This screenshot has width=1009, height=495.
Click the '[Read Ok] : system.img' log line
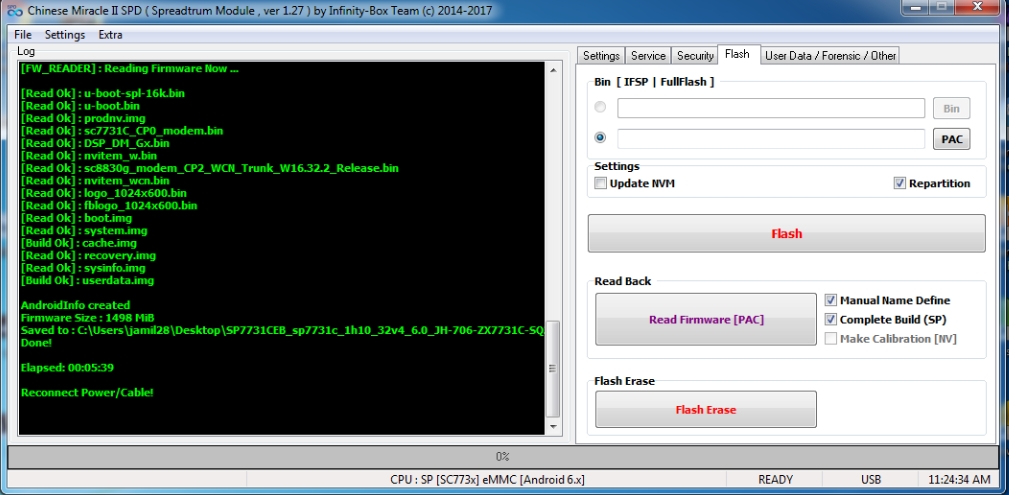pyautogui.click(x=84, y=230)
